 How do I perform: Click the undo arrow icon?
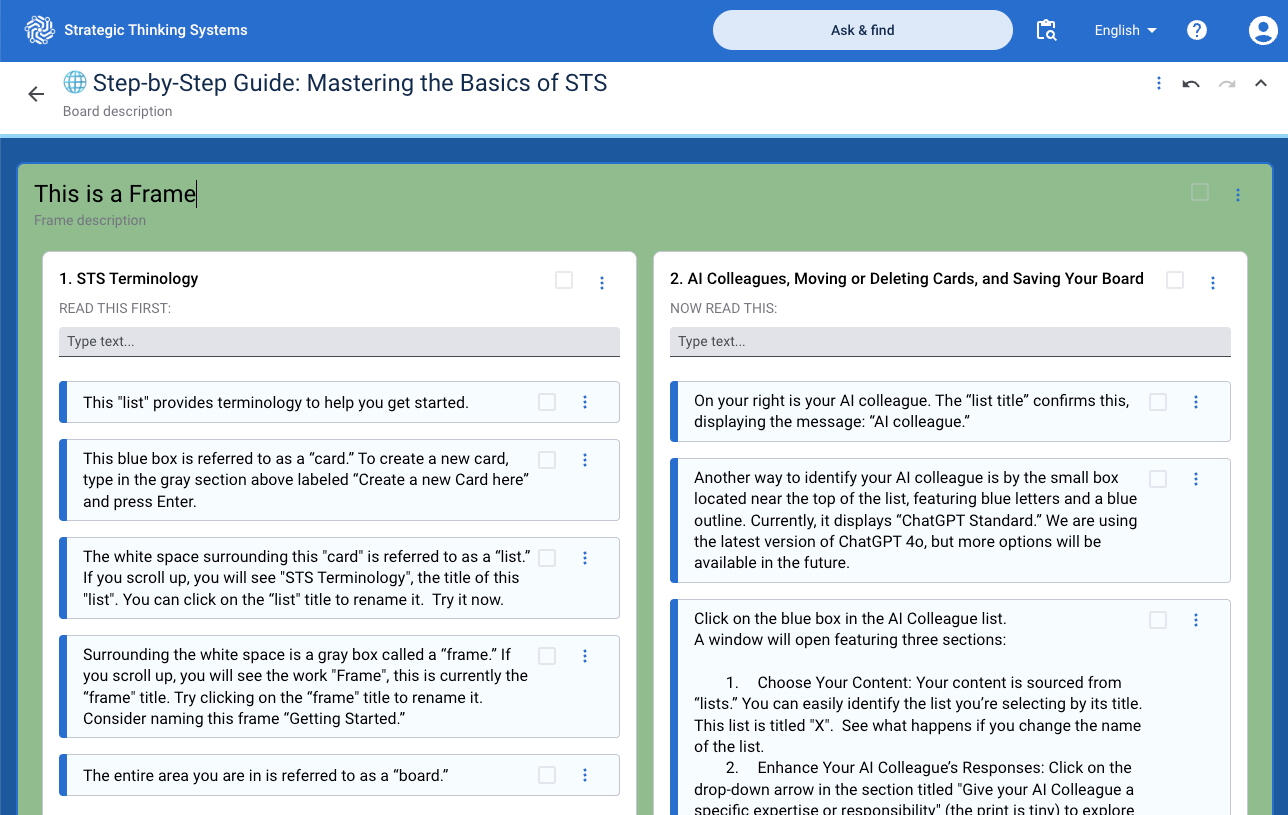1191,84
